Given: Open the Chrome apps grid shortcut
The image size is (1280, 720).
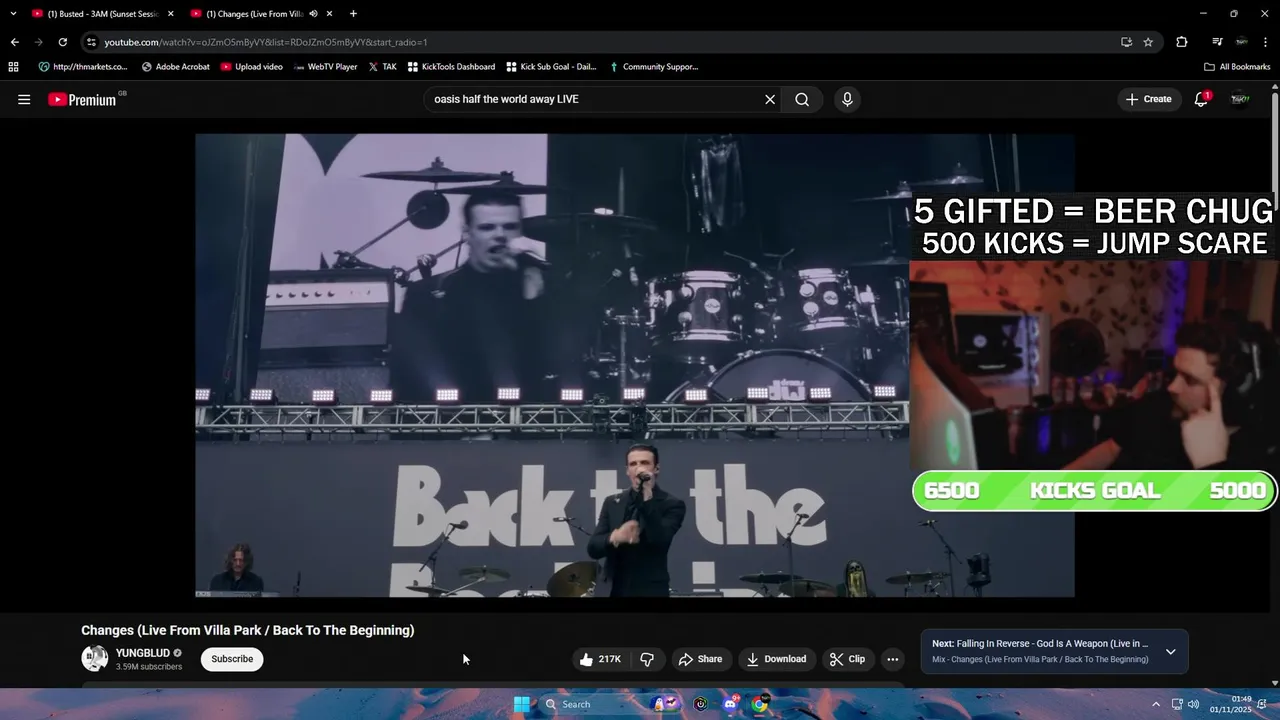Looking at the screenshot, I should [x=13, y=67].
